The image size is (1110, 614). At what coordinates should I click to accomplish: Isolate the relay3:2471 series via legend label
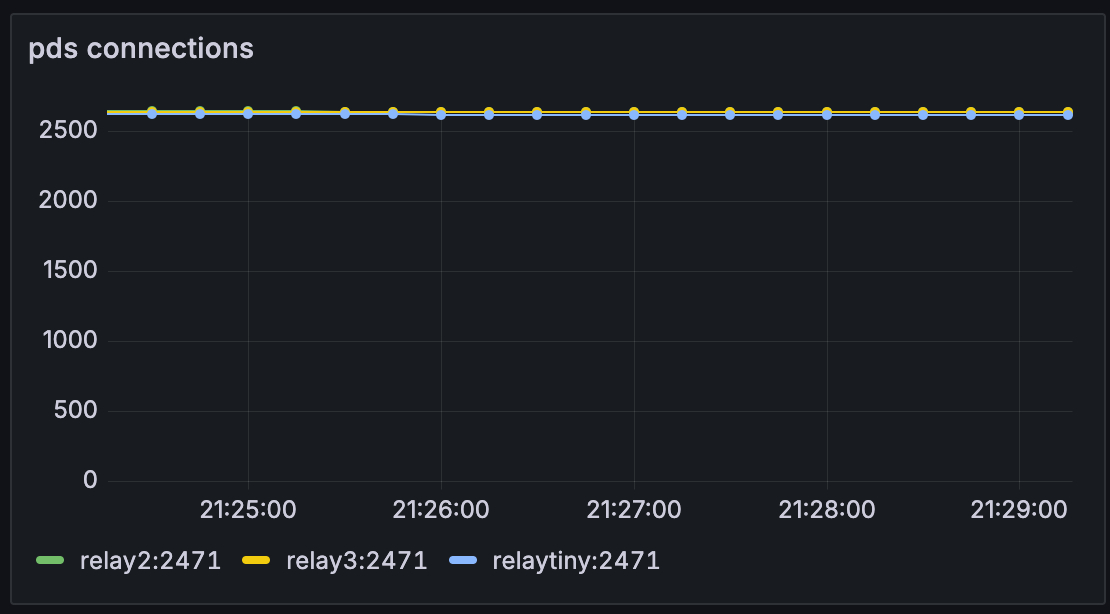[x=356, y=561]
